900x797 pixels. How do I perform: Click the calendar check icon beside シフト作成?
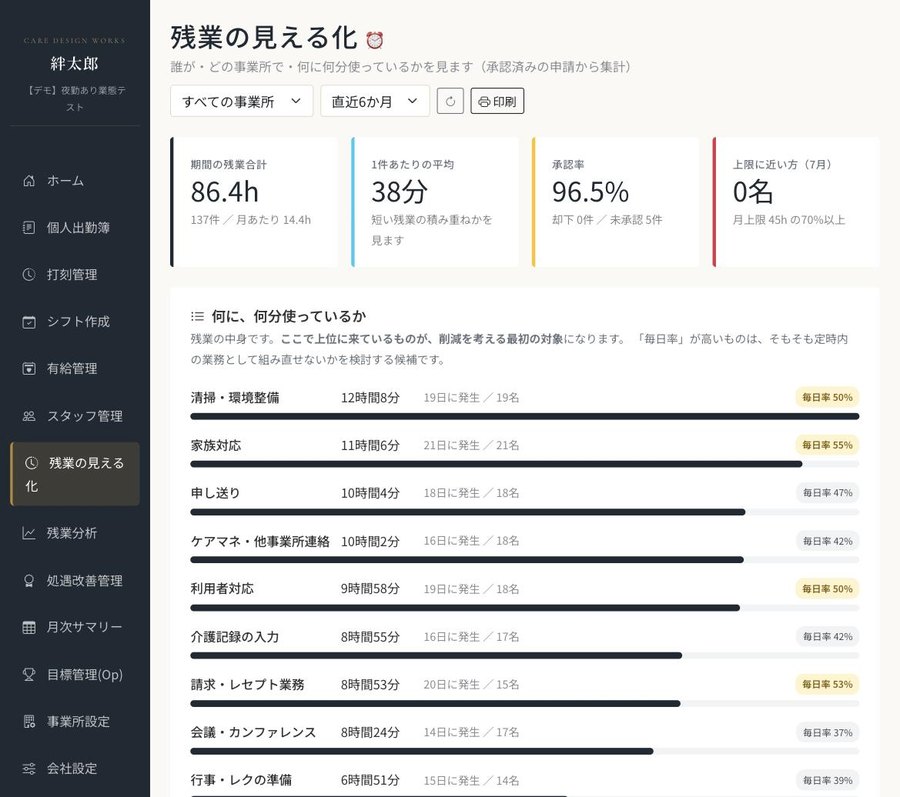(x=29, y=322)
